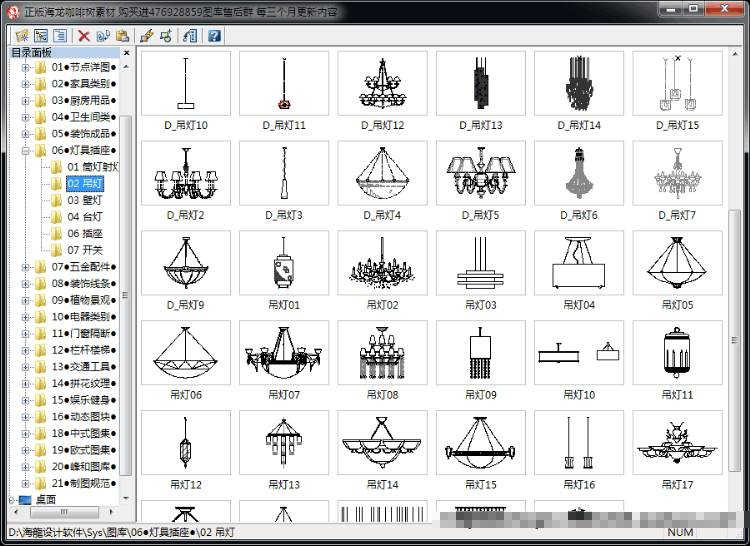Select the 07 开关 subfolder
The width and height of the screenshot is (750, 546).
[x=85, y=250]
